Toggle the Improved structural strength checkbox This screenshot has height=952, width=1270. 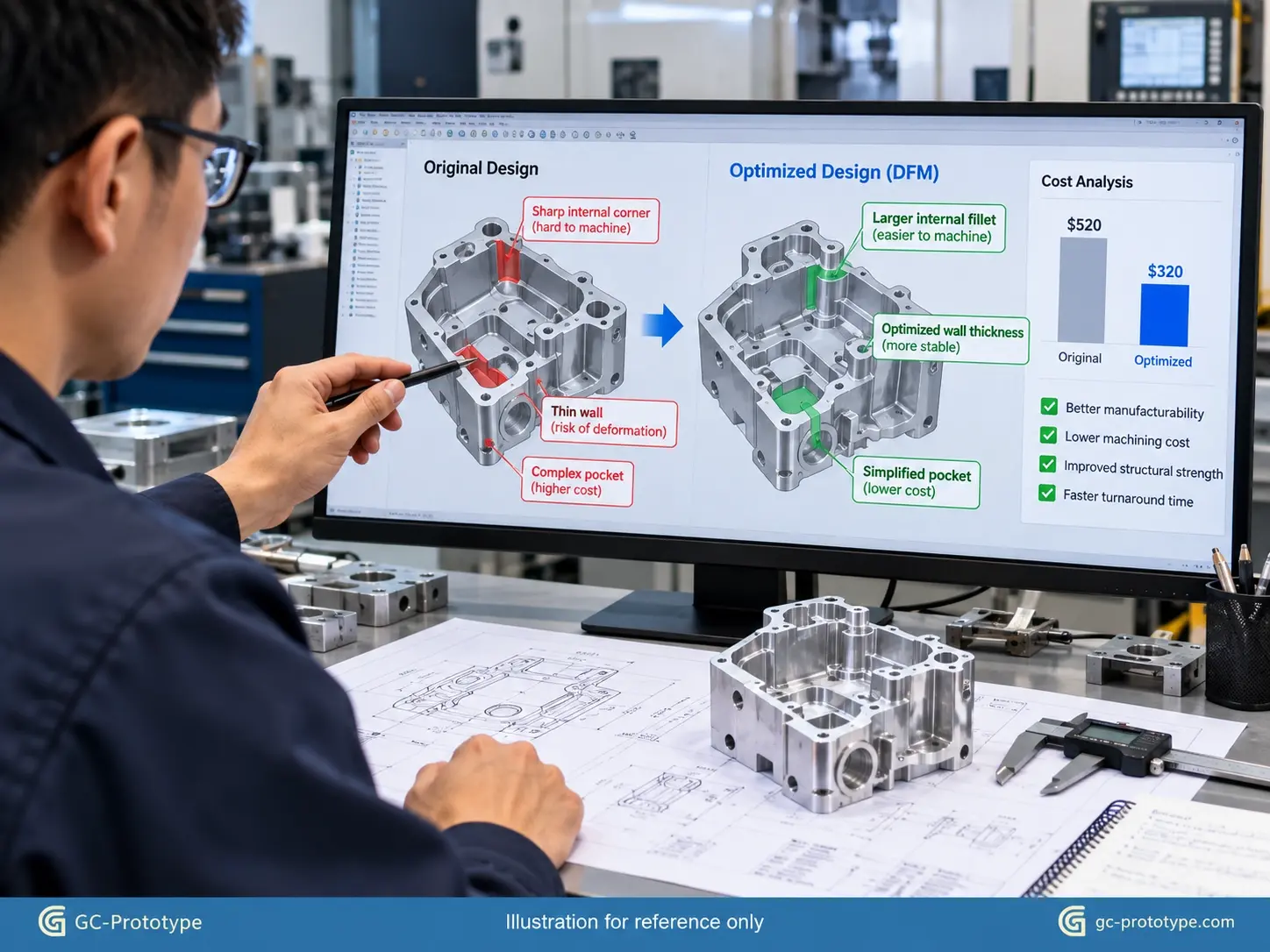[1047, 465]
